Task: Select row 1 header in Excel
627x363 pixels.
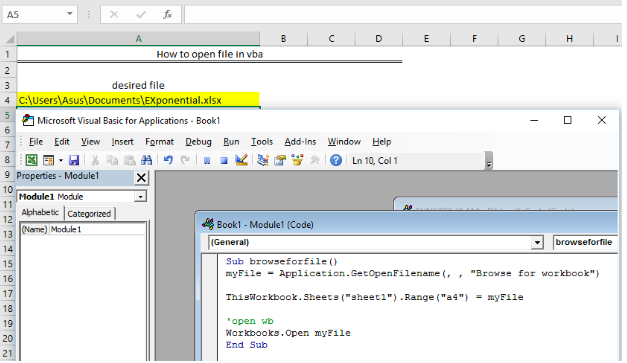Action: click(x=8, y=54)
